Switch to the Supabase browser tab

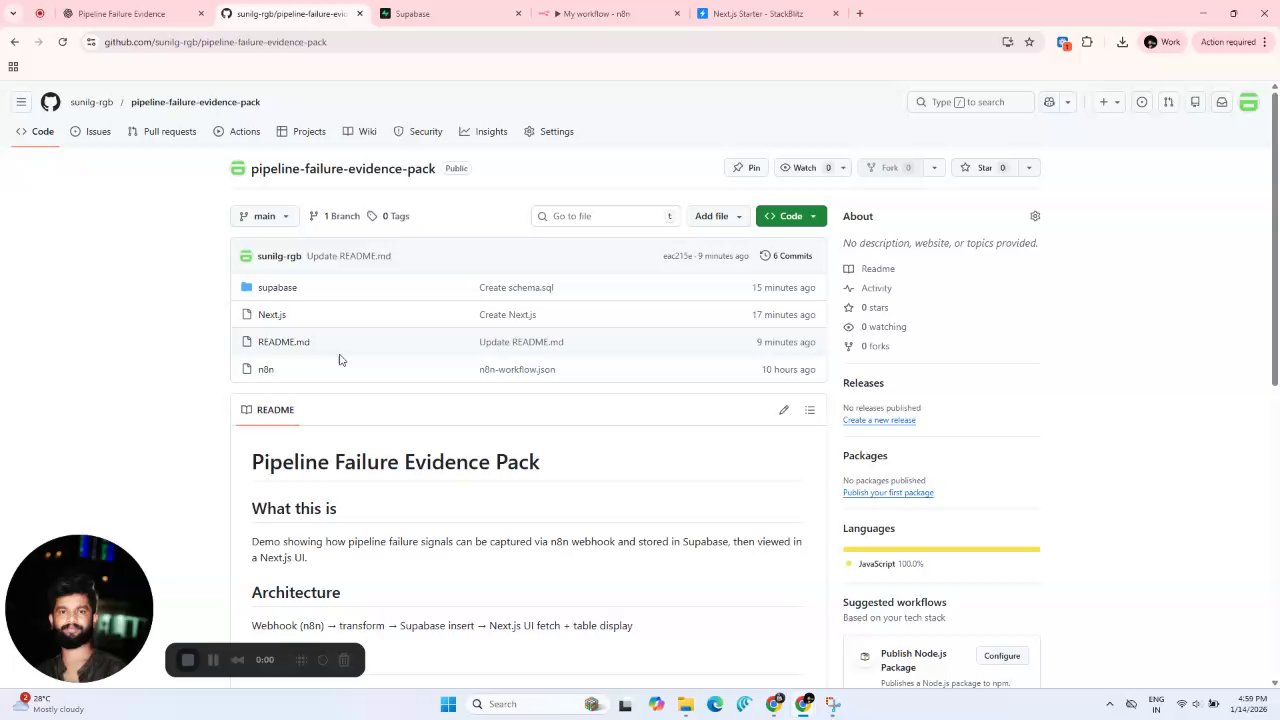(x=452, y=14)
